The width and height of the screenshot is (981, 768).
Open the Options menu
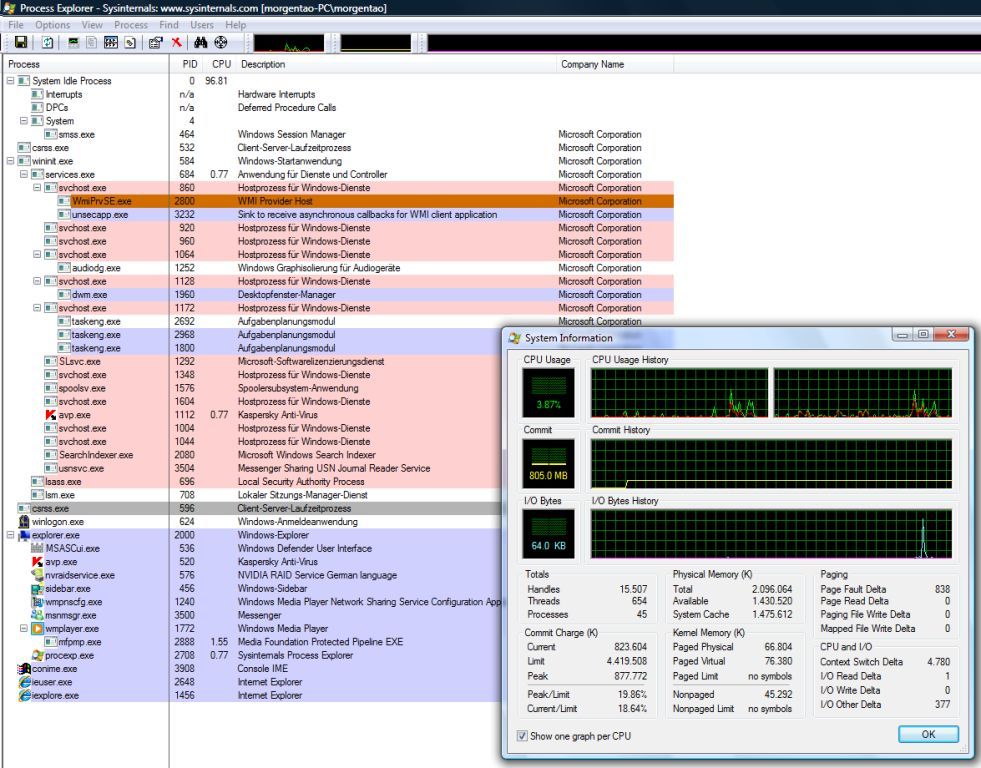pyautogui.click(x=53, y=25)
